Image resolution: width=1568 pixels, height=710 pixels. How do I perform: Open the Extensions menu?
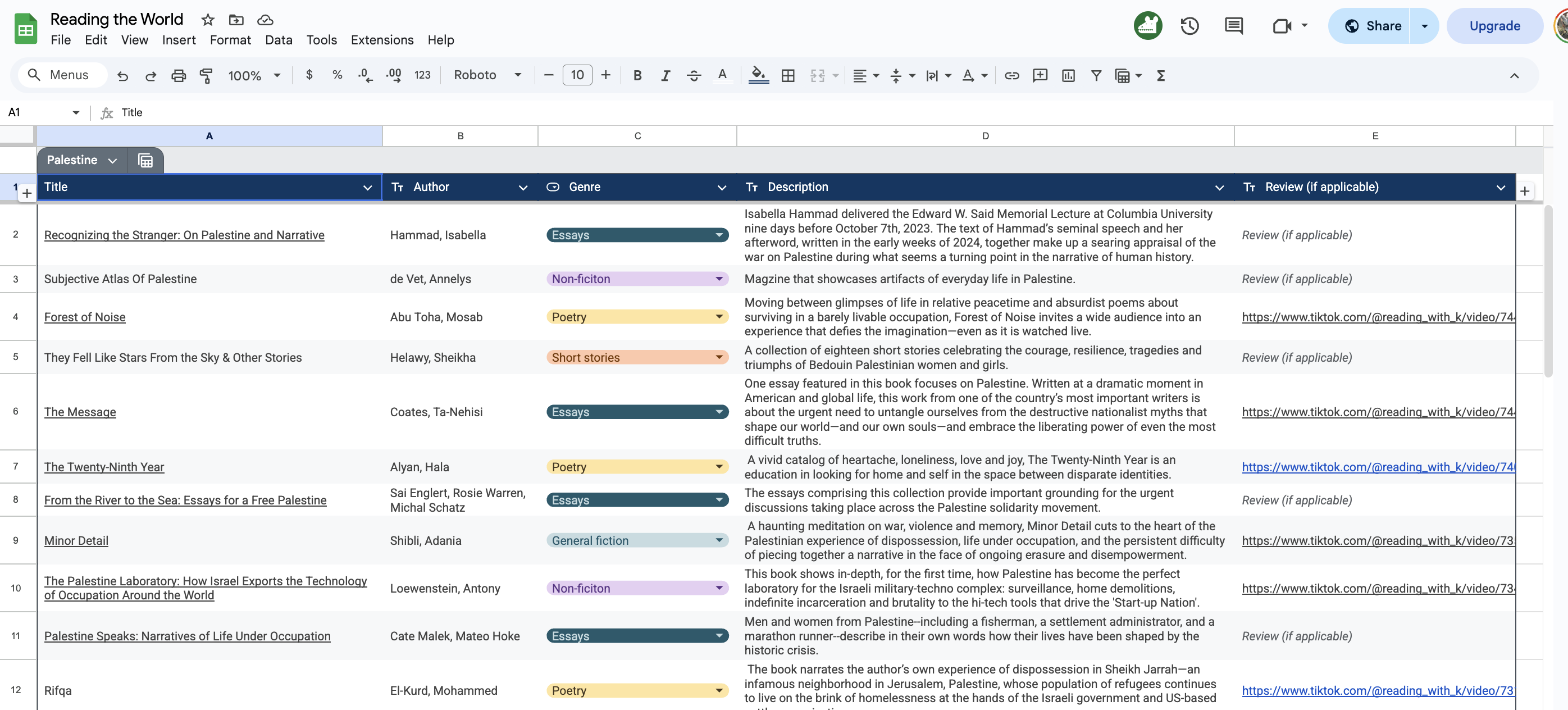[382, 40]
